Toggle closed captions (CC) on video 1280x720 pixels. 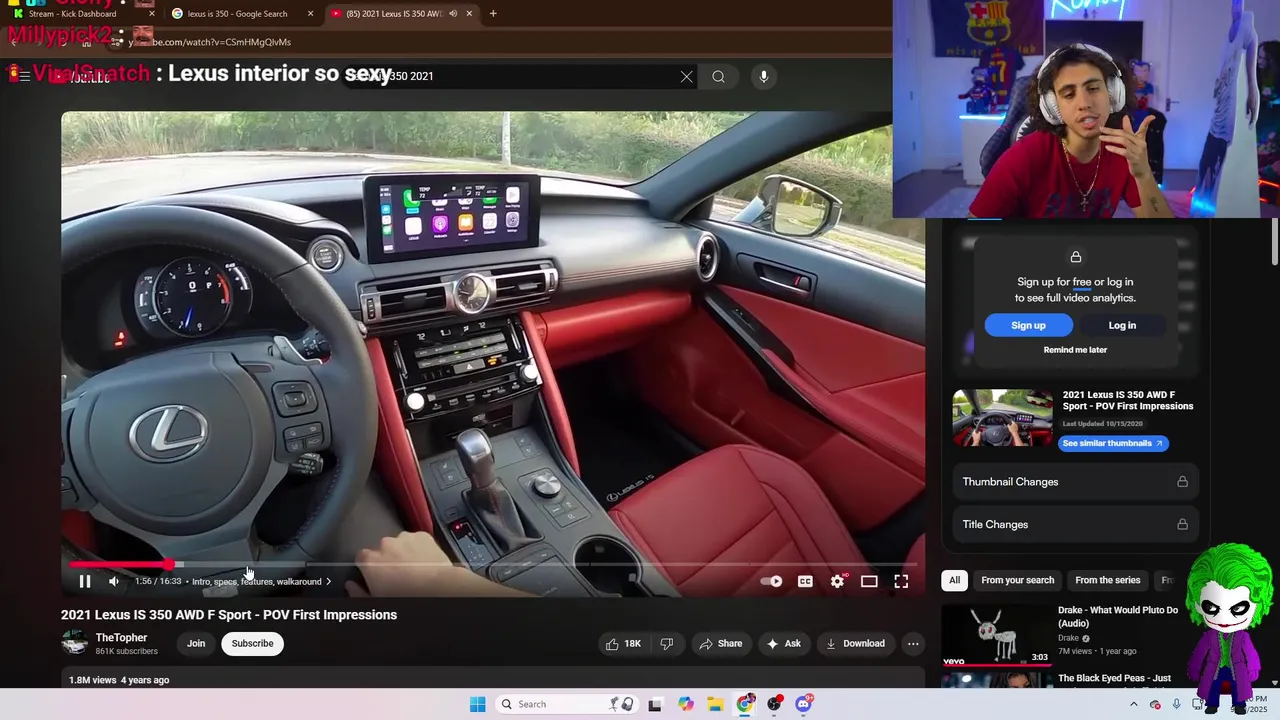(x=805, y=581)
